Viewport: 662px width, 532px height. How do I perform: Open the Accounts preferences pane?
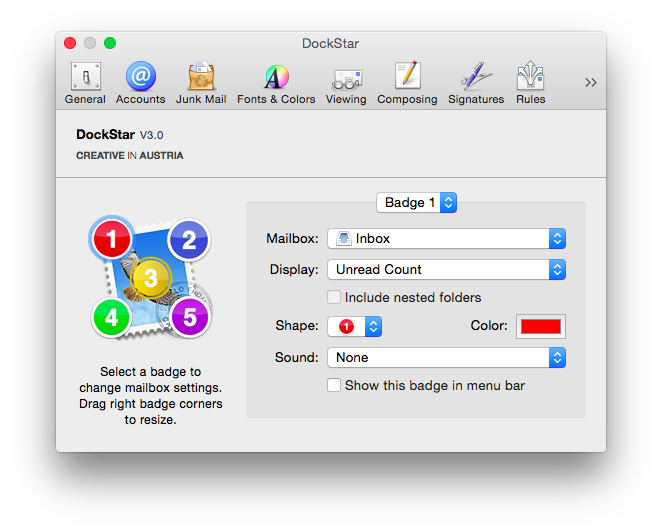click(x=141, y=83)
